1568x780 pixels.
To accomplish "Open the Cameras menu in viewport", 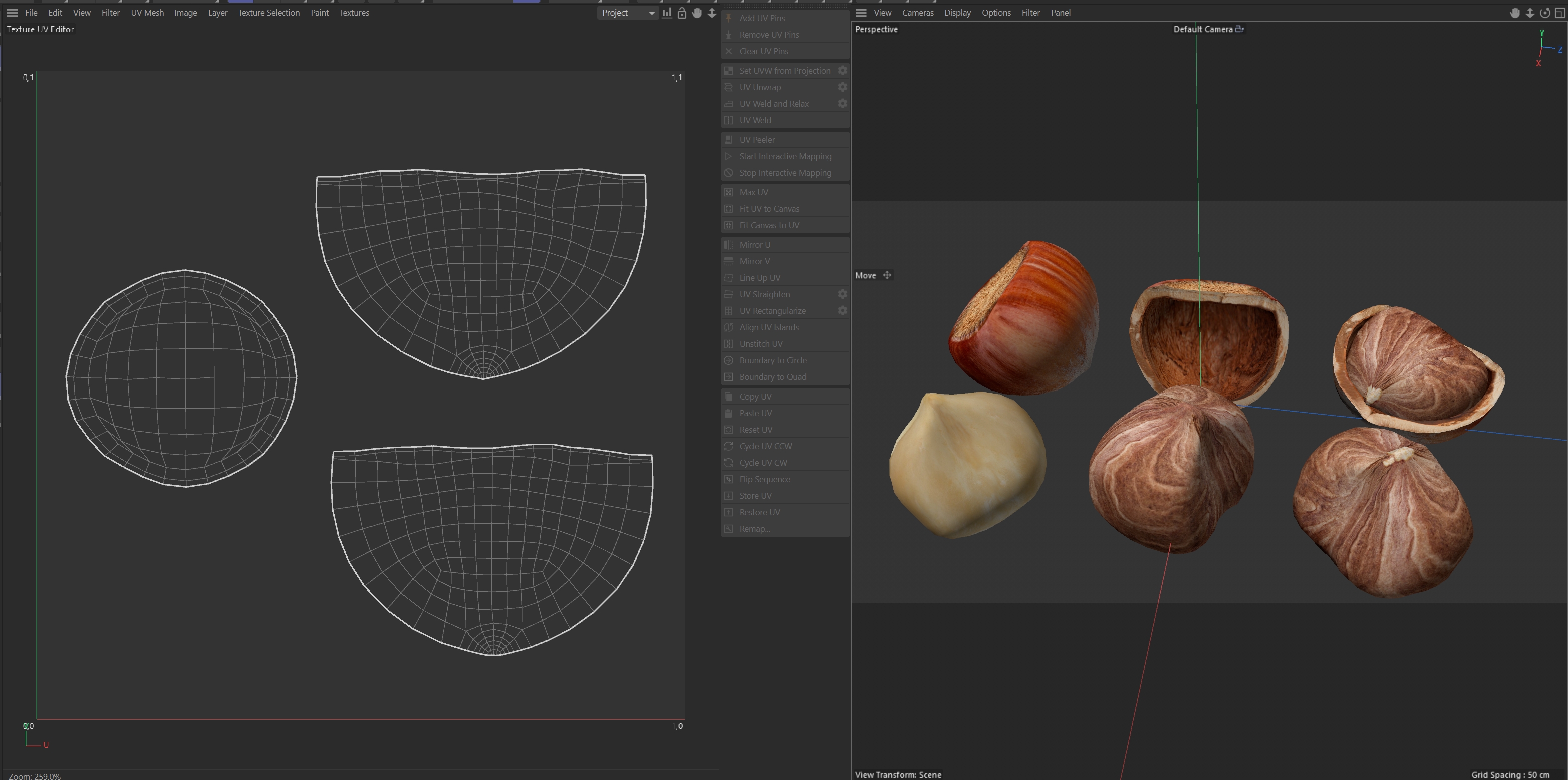I will click(x=917, y=13).
